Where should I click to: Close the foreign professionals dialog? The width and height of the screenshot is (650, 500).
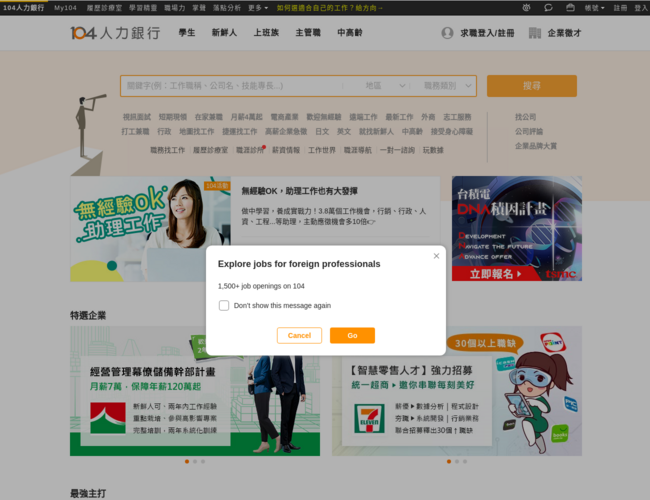pos(436,256)
